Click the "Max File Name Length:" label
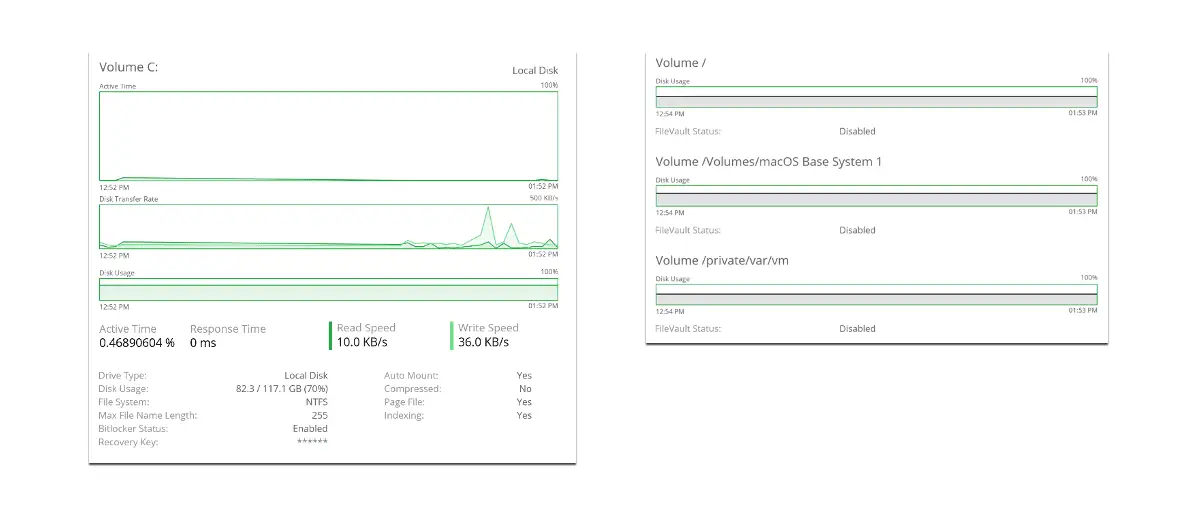The width and height of the screenshot is (1200, 511). (x=148, y=415)
